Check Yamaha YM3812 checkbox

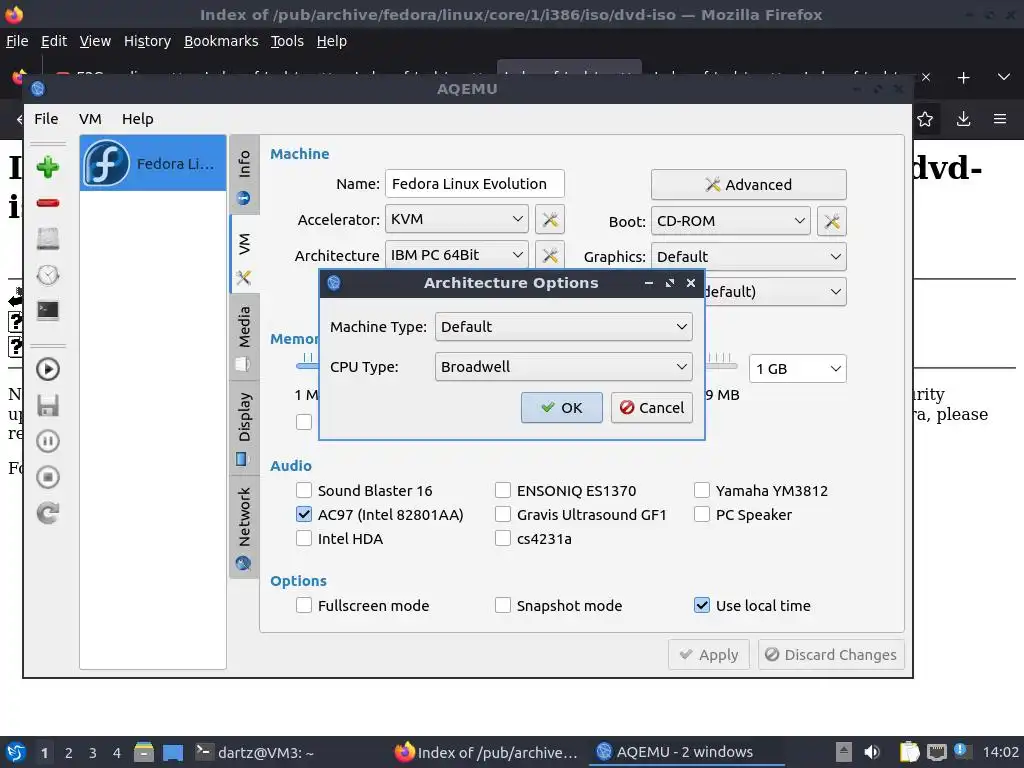[x=702, y=490]
